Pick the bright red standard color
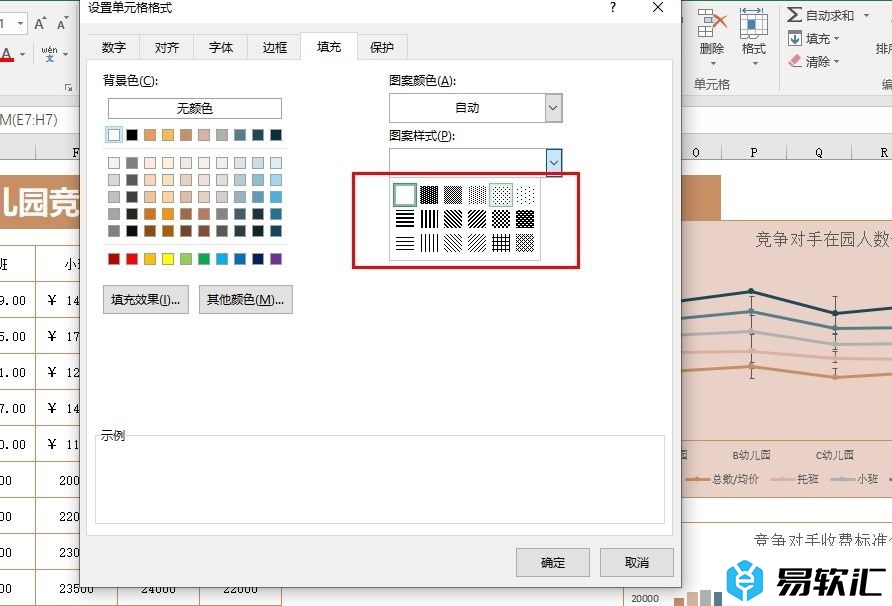Screen dimensions: 892x606 pyautogui.click(x=132, y=259)
